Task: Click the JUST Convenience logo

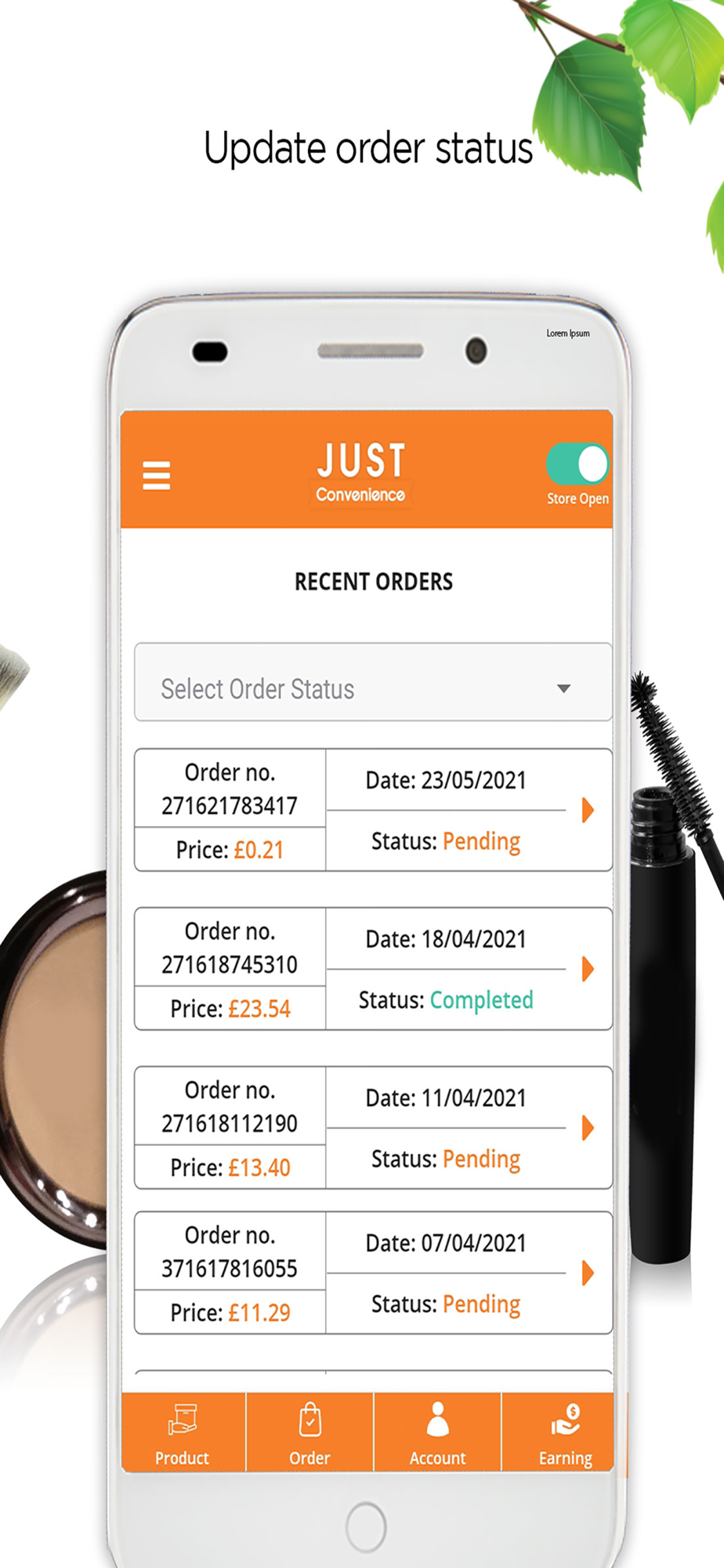Action: 360,473
